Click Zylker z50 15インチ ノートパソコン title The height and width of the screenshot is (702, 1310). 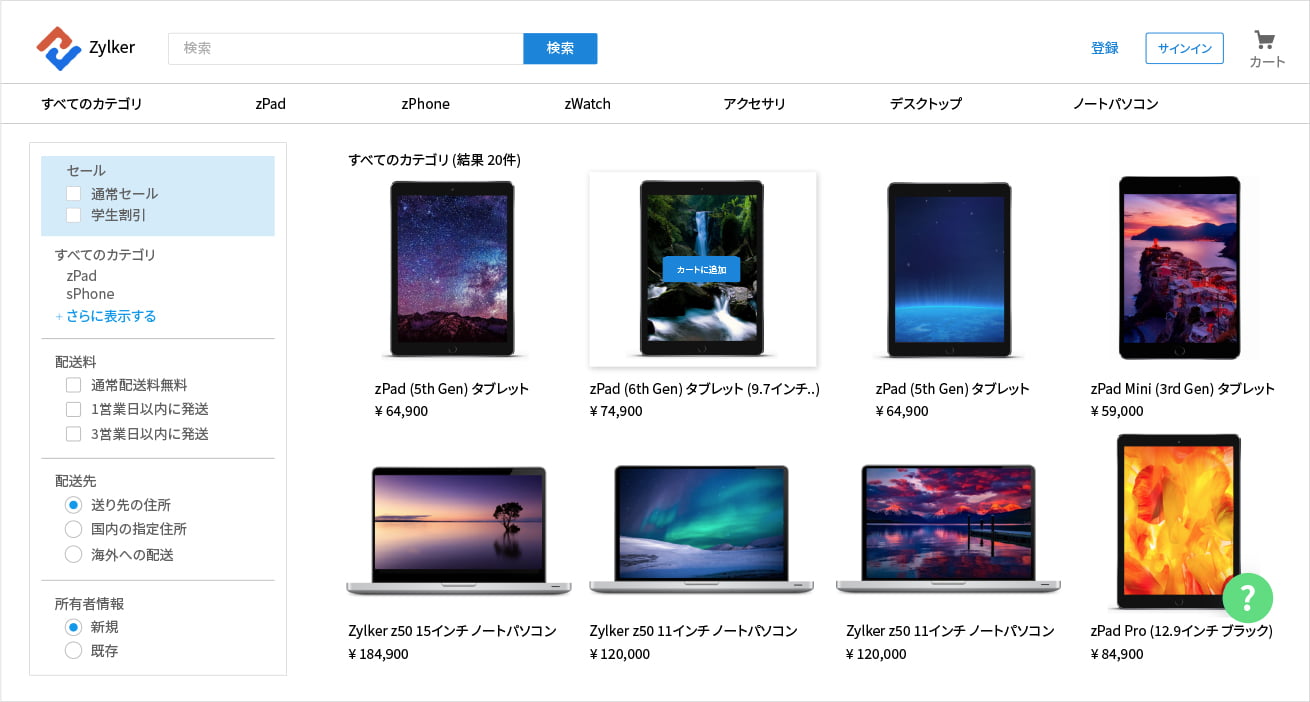(452, 631)
